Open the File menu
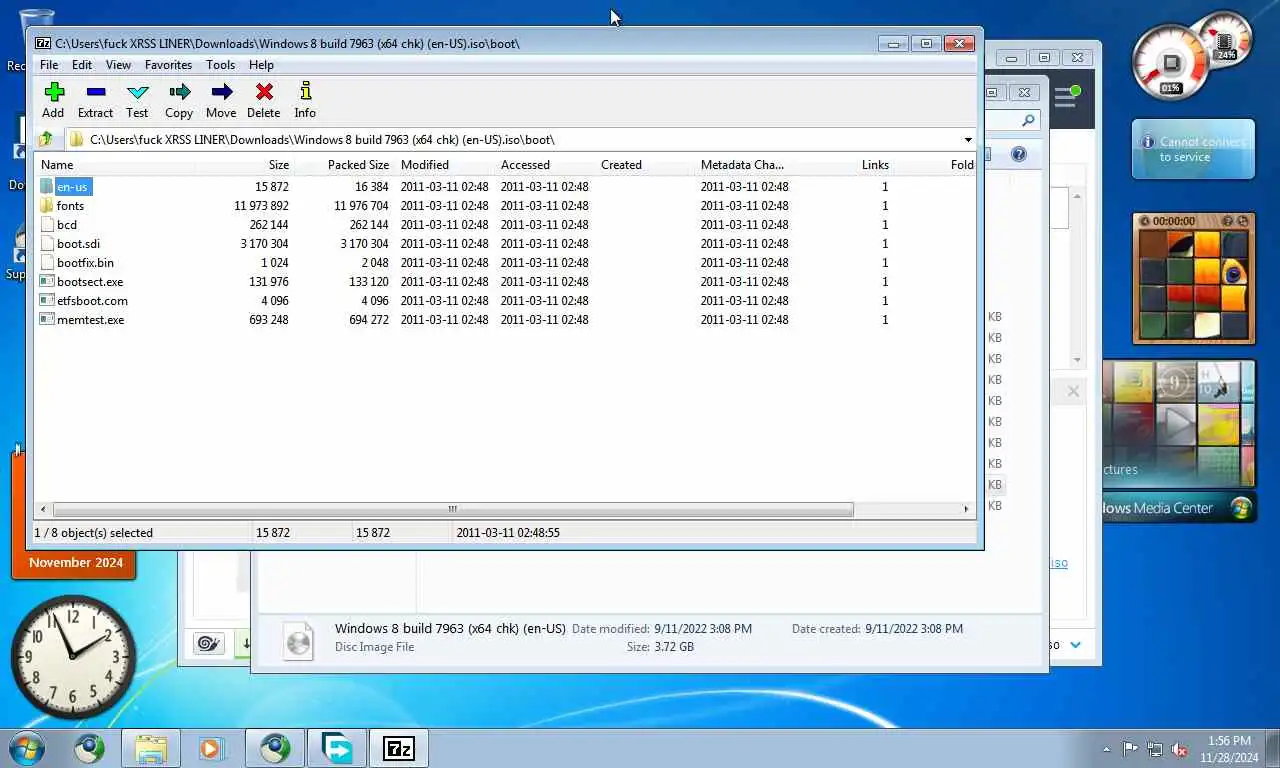The image size is (1280, 768). tap(48, 65)
